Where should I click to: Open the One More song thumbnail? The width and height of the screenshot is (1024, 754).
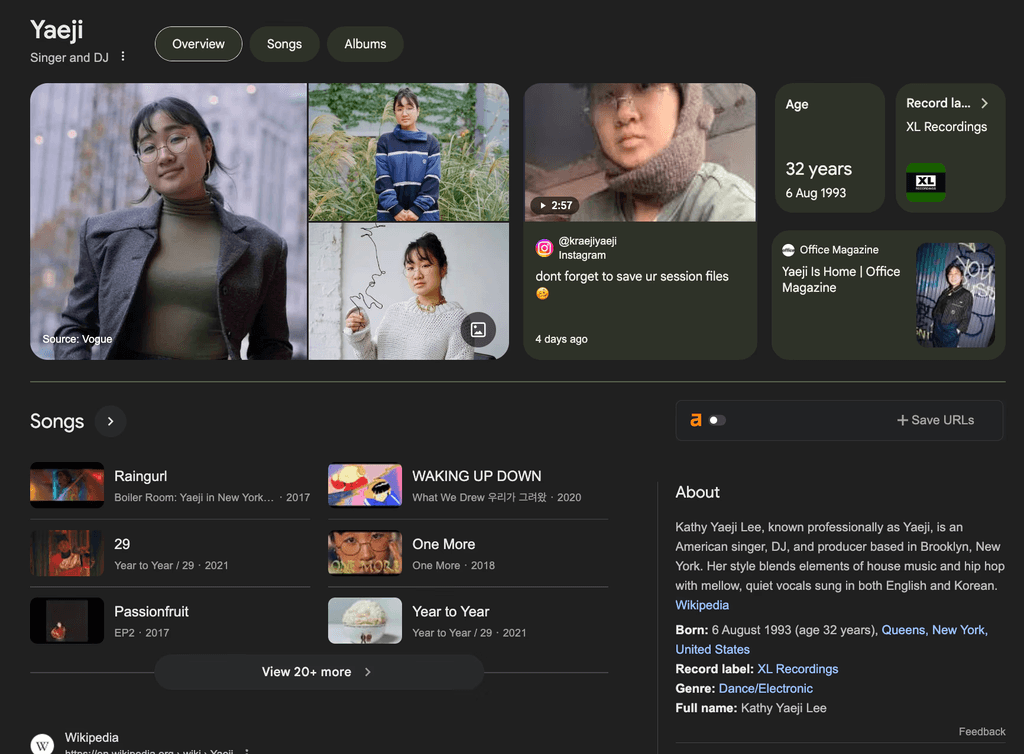pos(364,553)
